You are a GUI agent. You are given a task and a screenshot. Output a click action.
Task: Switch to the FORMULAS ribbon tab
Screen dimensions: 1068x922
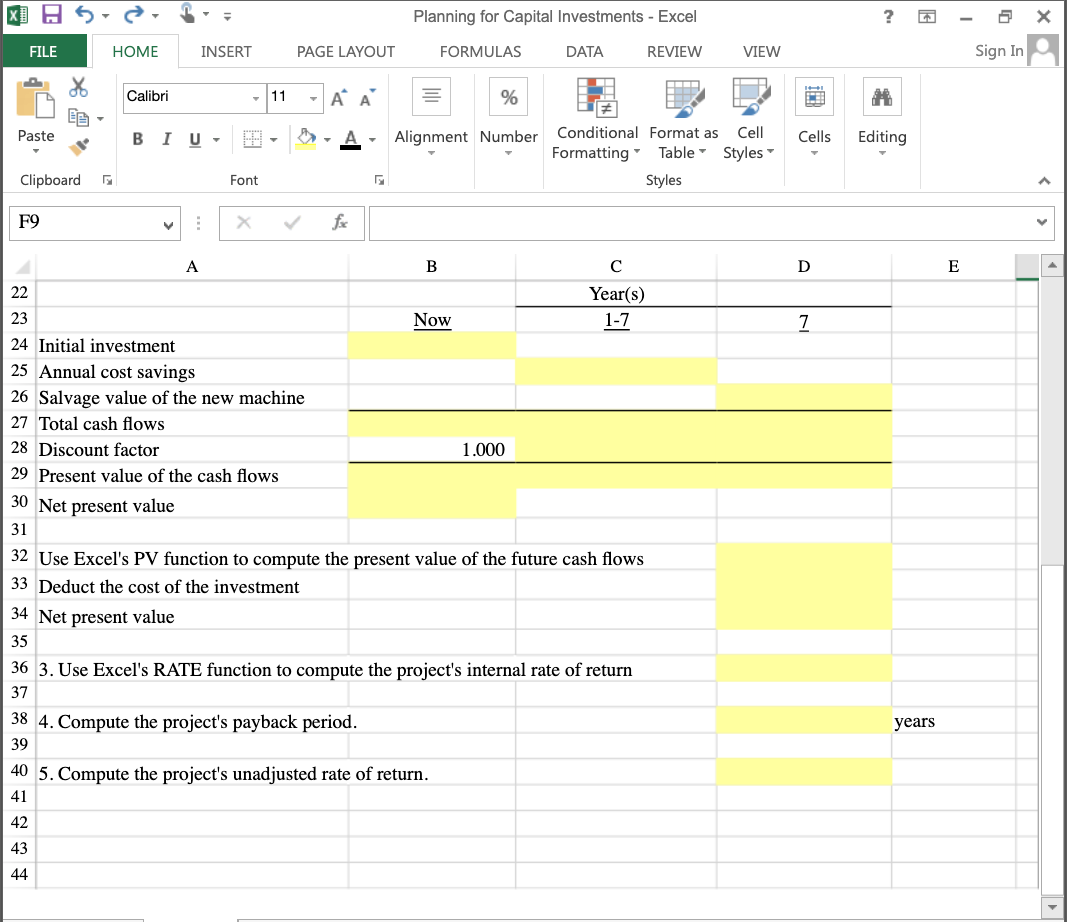click(480, 51)
